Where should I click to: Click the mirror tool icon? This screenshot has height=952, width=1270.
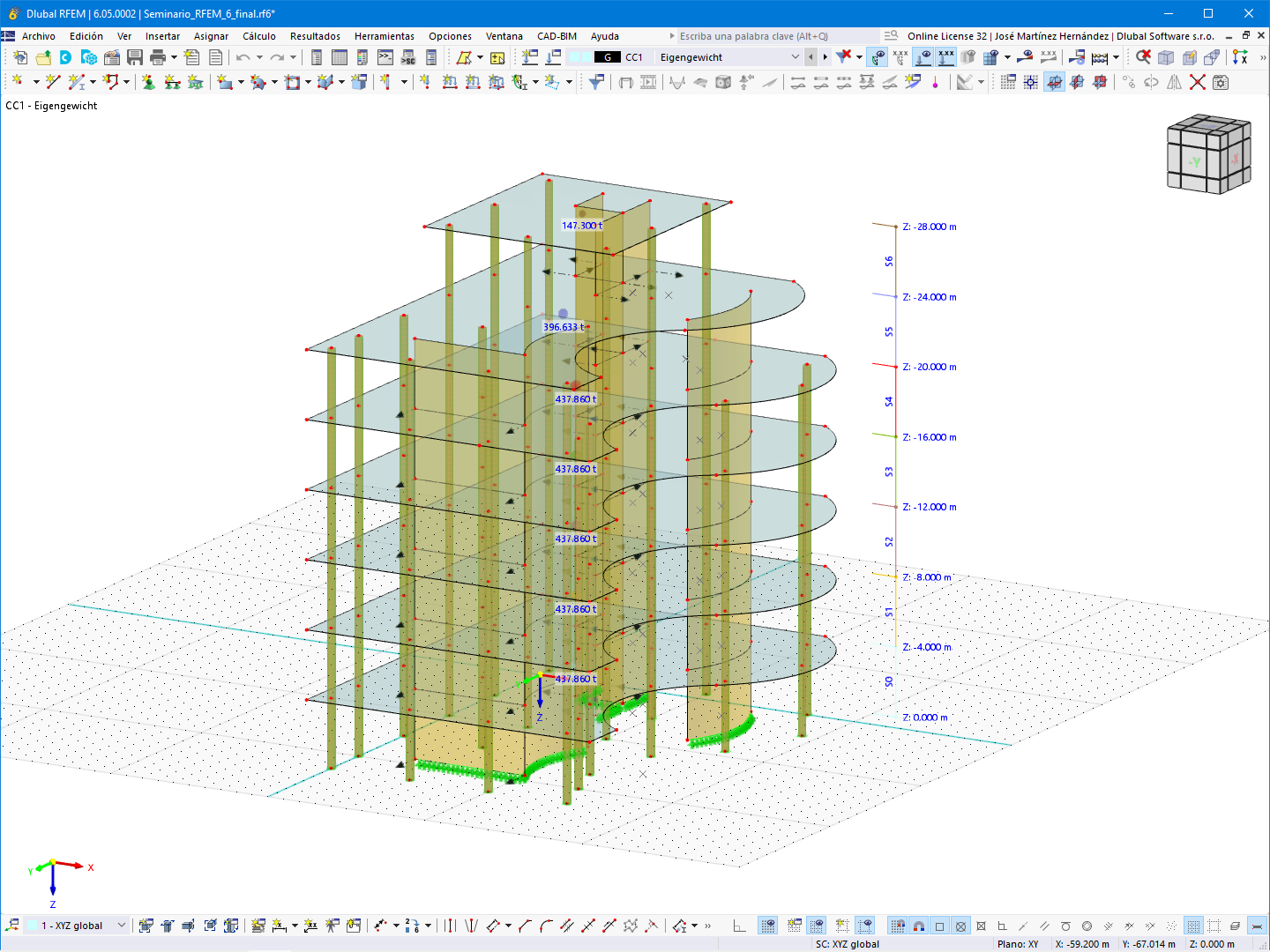tap(1174, 82)
